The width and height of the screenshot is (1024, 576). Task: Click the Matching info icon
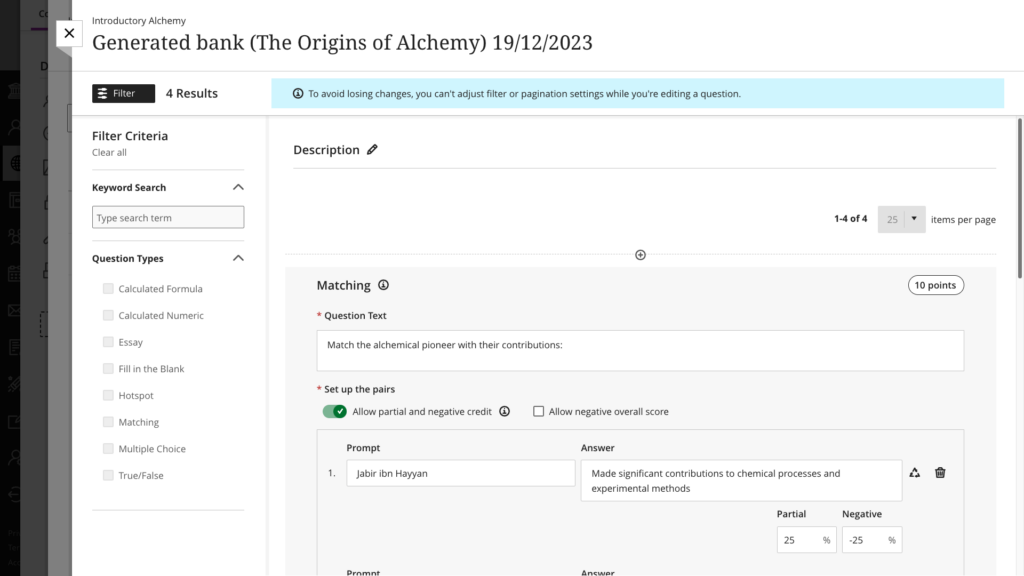[x=383, y=285]
